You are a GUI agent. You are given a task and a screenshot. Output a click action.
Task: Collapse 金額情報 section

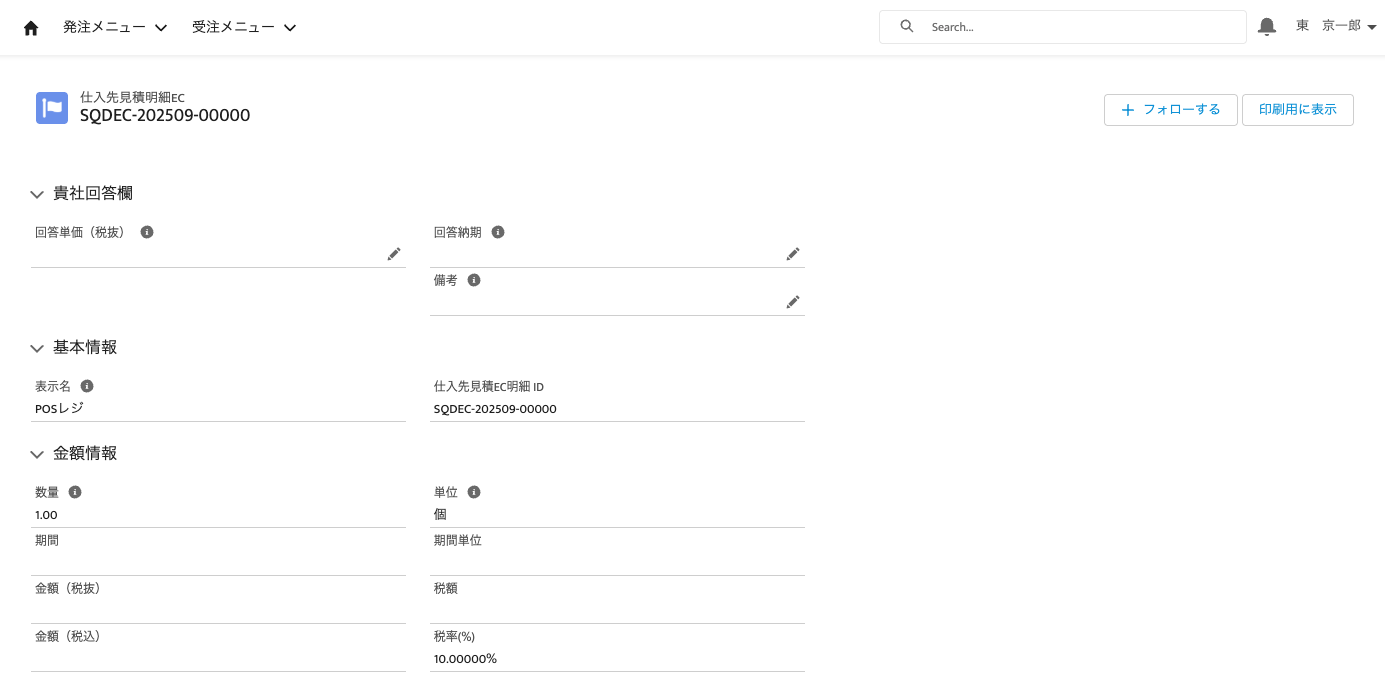pos(37,454)
